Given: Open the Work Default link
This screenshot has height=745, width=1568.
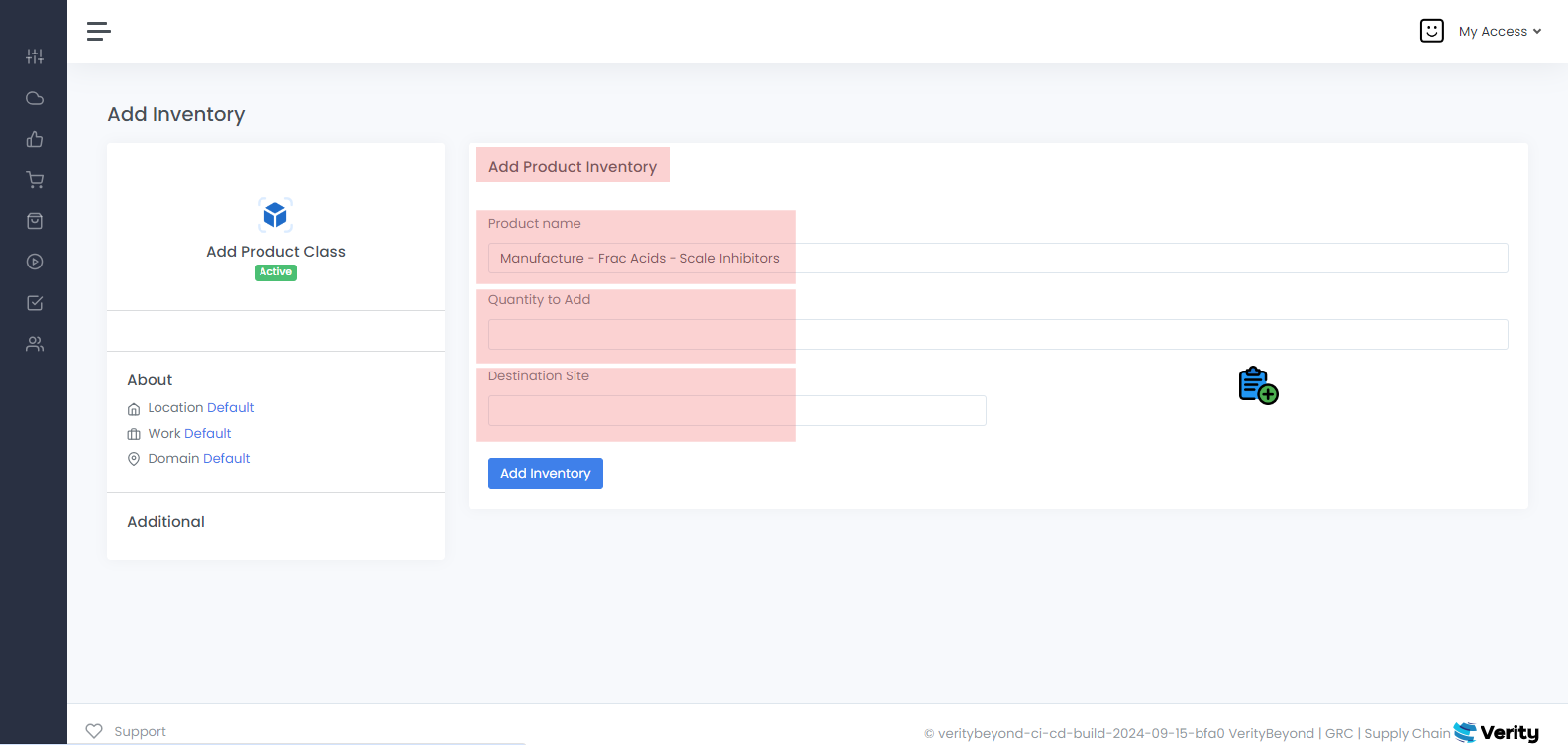Looking at the screenshot, I should pos(207,434).
